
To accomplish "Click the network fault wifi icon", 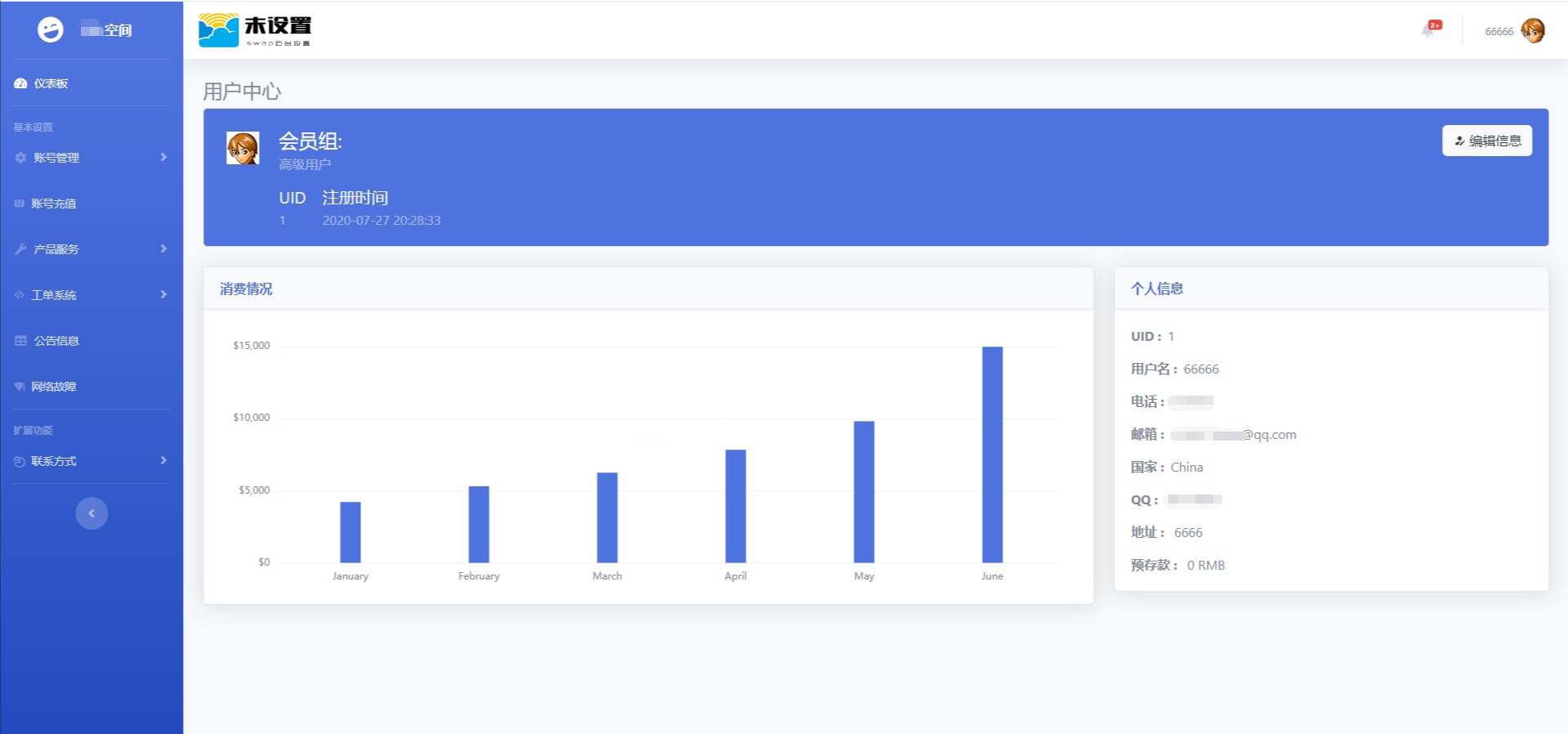I will click(x=20, y=387).
